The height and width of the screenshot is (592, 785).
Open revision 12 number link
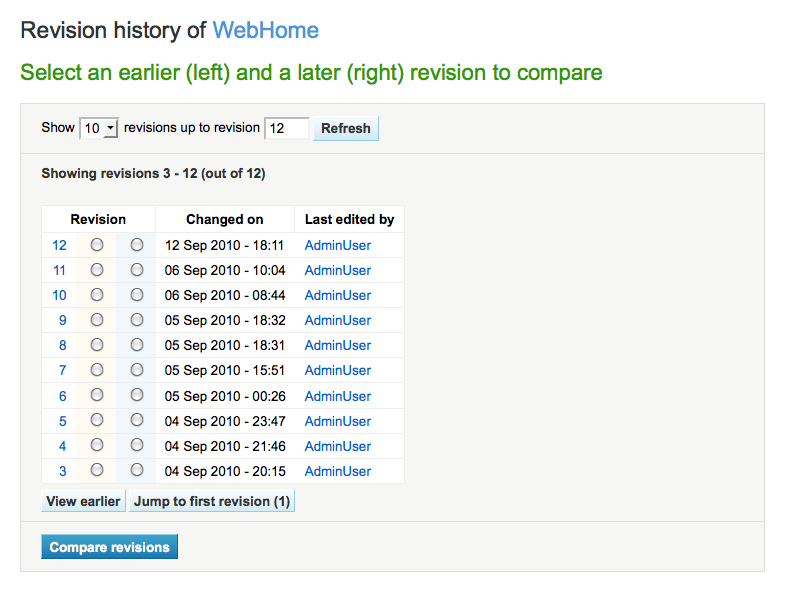[x=60, y=245]
